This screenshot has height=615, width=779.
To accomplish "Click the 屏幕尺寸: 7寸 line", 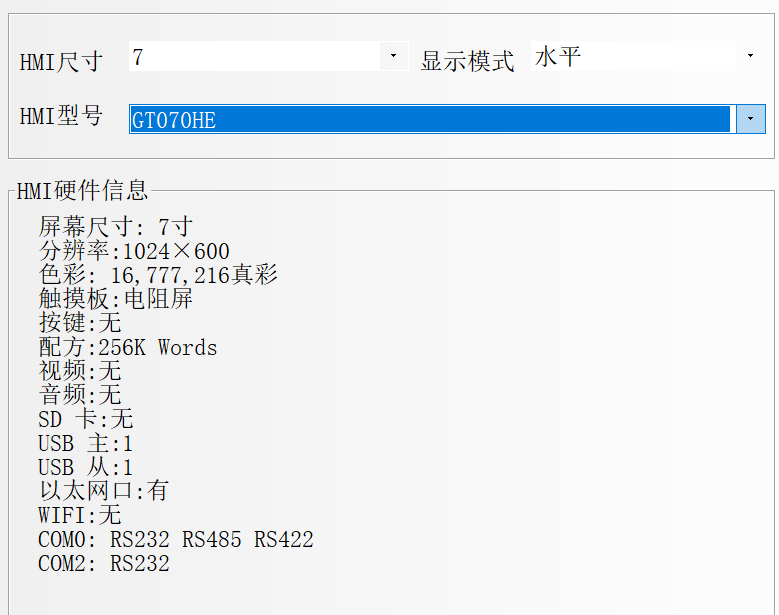I will click(116, 227).
